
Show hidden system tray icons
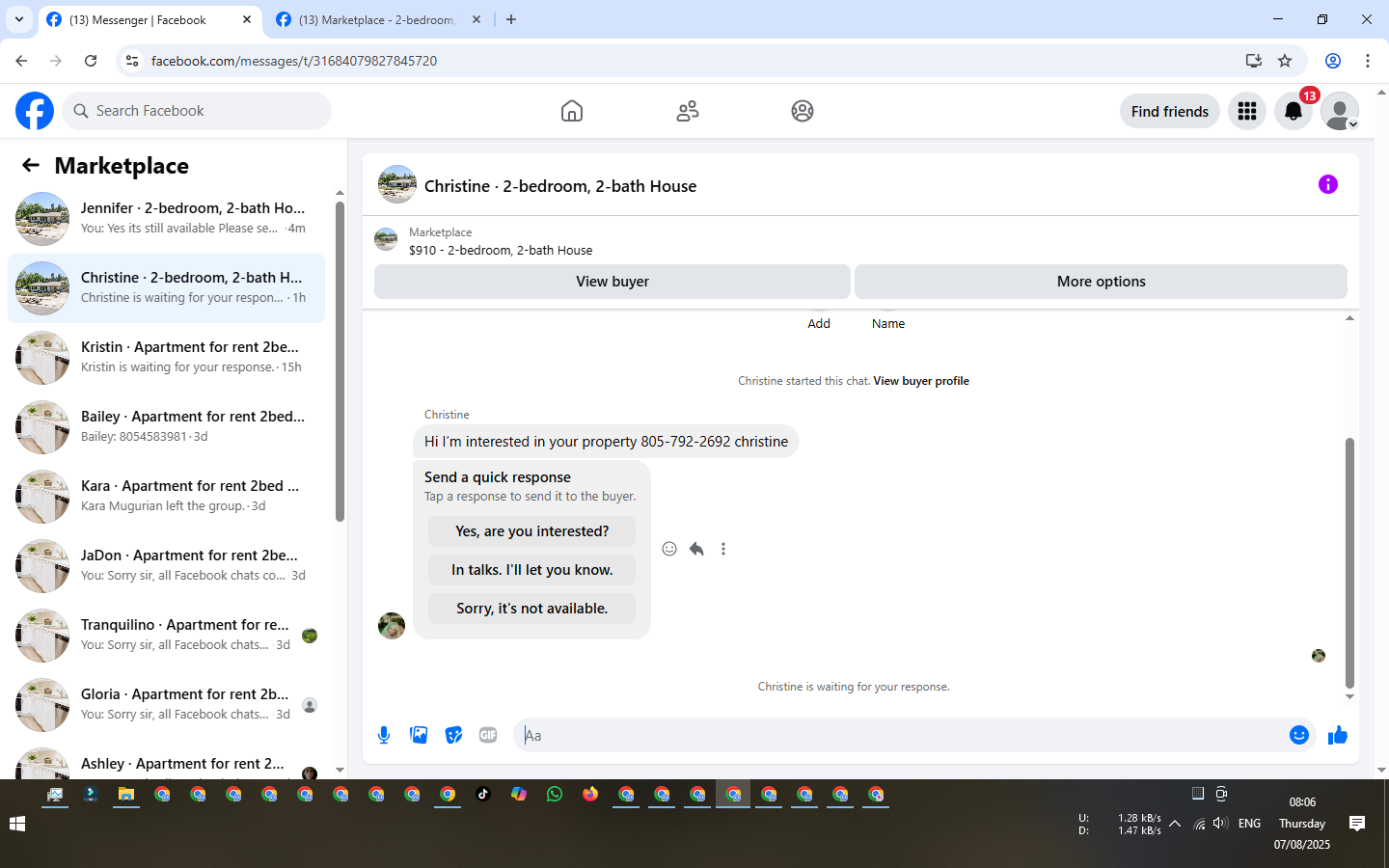pos(1175,824)
